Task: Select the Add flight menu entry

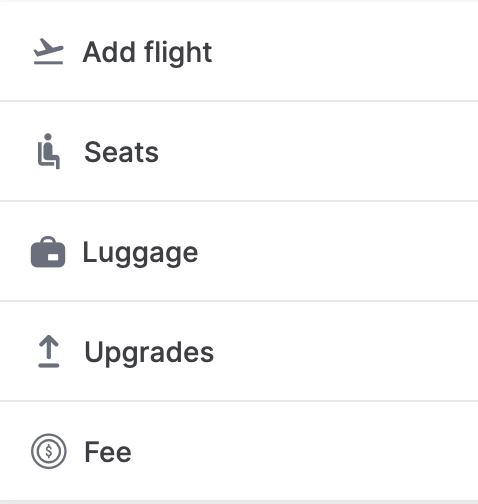Action: (x=239, y=51)
